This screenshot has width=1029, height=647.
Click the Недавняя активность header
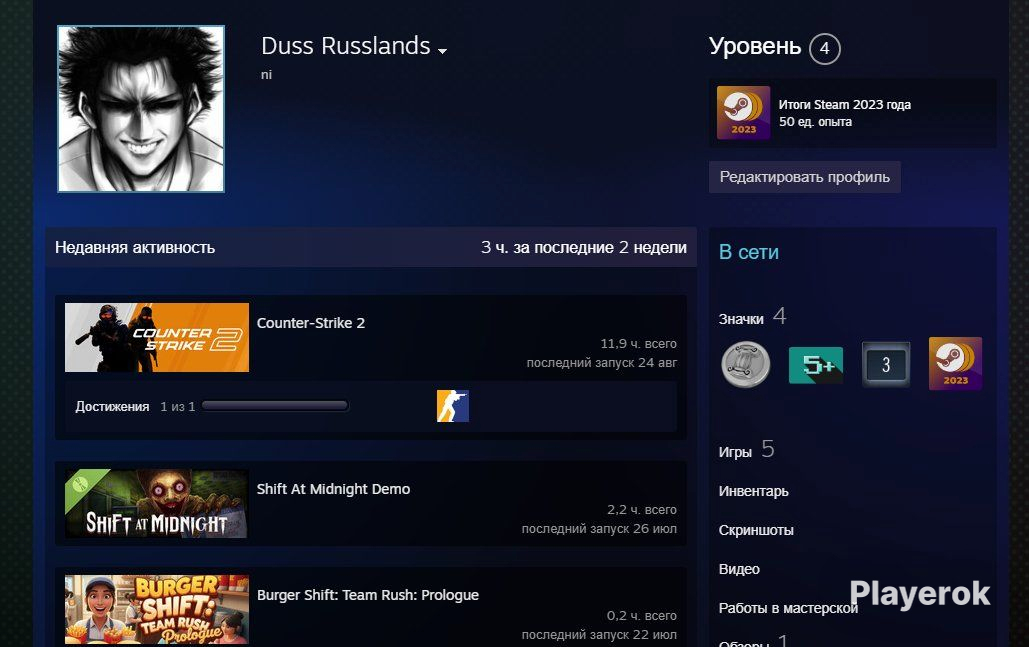click(135, 247)
